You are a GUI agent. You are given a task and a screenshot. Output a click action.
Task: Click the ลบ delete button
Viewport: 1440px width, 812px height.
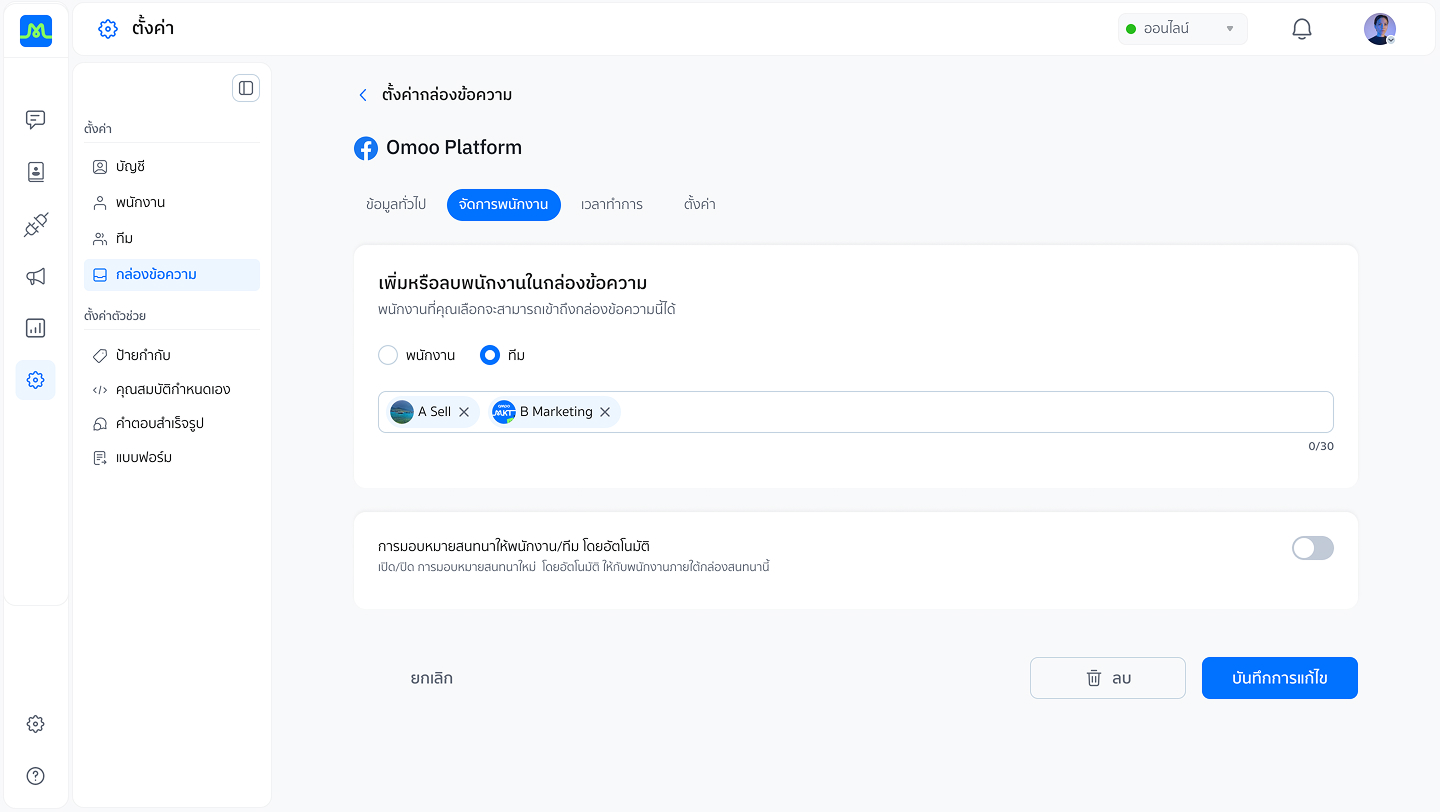pos(1108,678)
